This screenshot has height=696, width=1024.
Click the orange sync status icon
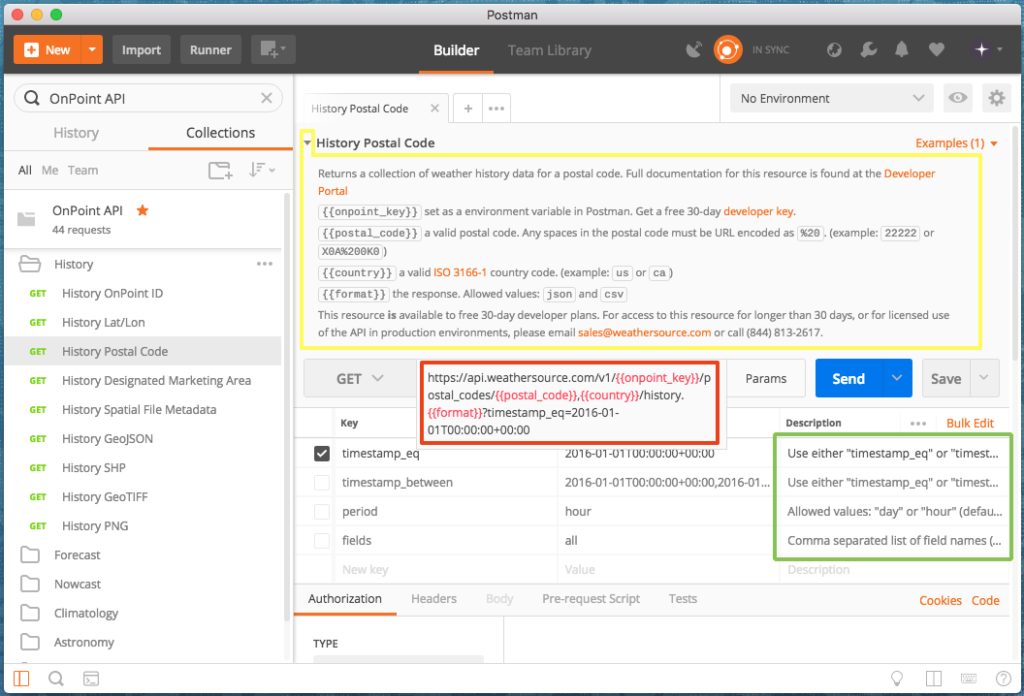pyautogui.click(x=728, y=50)
